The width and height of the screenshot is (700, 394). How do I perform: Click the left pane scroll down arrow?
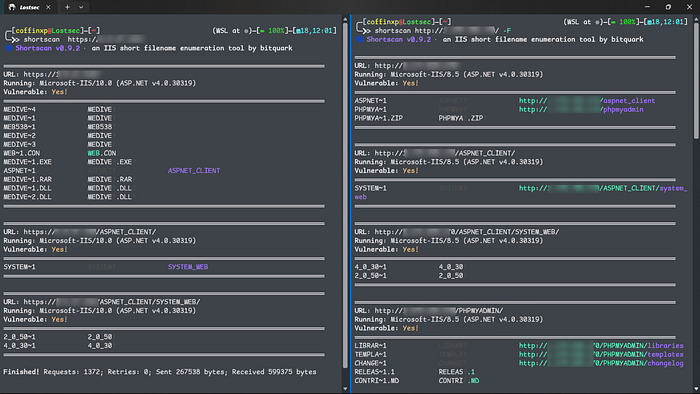tap(345, 389)
